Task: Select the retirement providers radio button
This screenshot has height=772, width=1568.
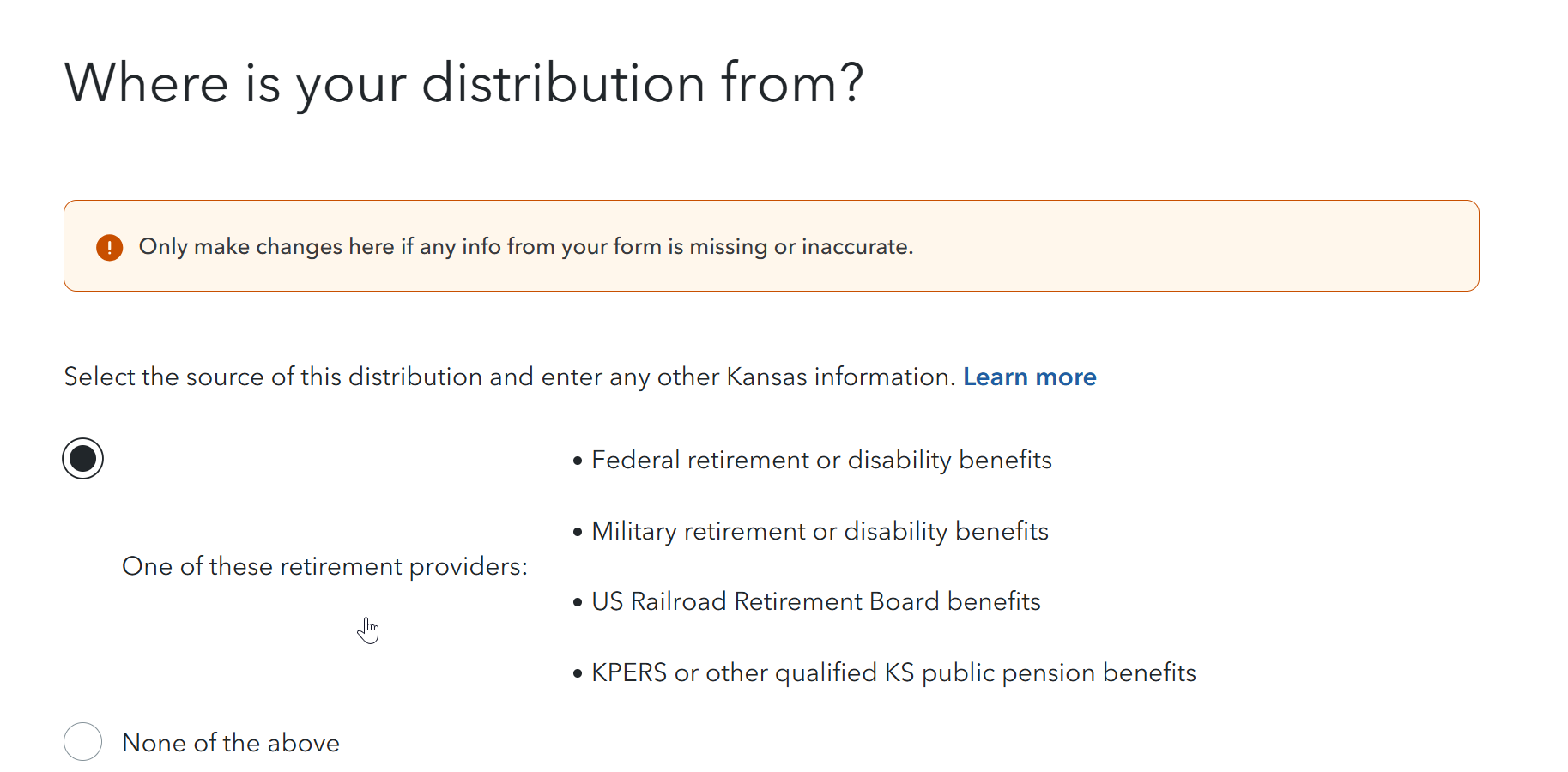Action: [x=83, y=459]
